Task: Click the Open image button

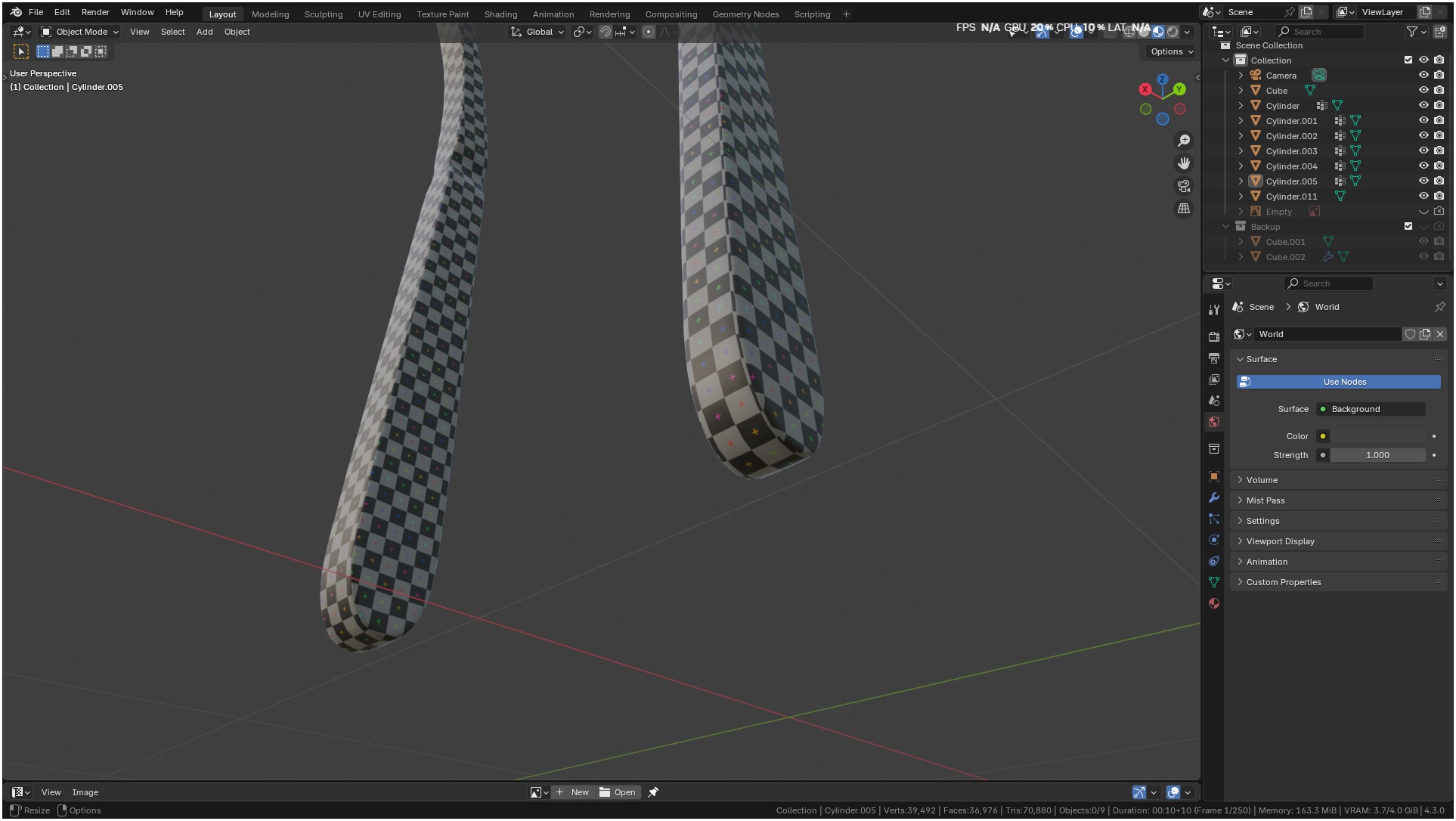Action: 618,792
